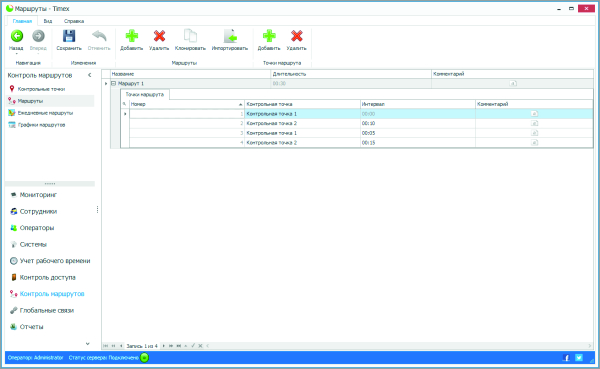Switch to Сотрудники module

pos(38,211)
